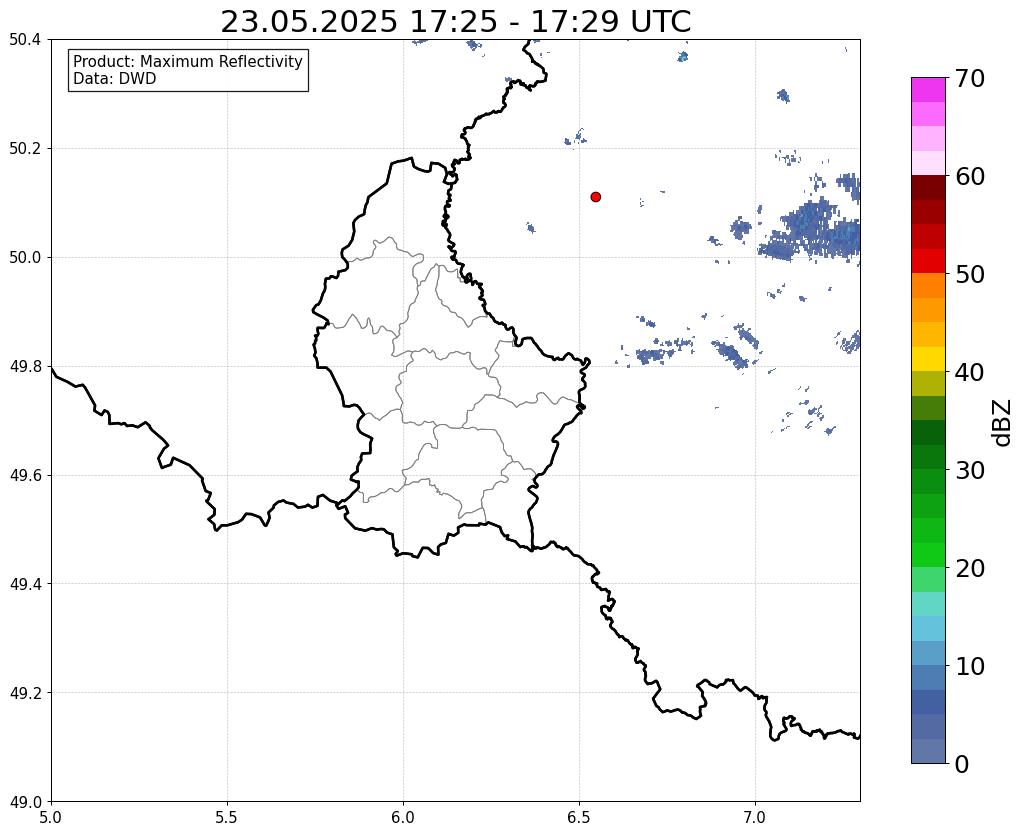
Task: Click longitude tick label 7.0
Action: [x=755, y=818]
